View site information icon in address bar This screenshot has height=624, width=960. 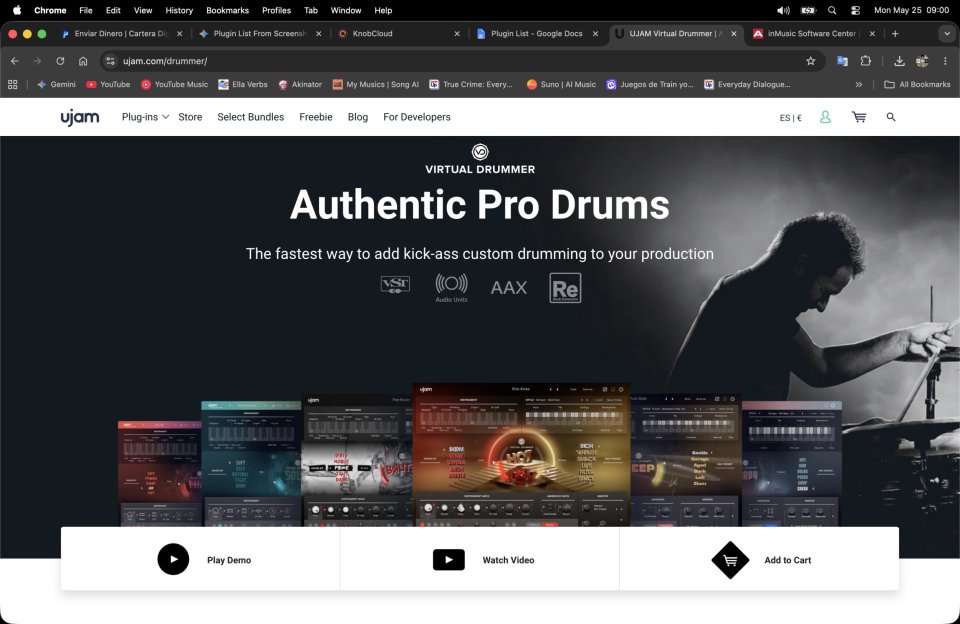coord(110,61)
